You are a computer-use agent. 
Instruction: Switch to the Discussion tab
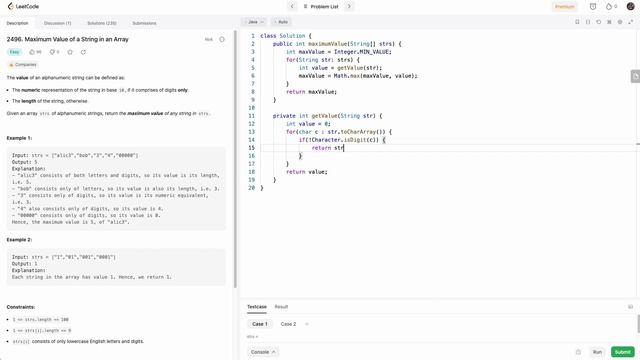tap(58, 23)
